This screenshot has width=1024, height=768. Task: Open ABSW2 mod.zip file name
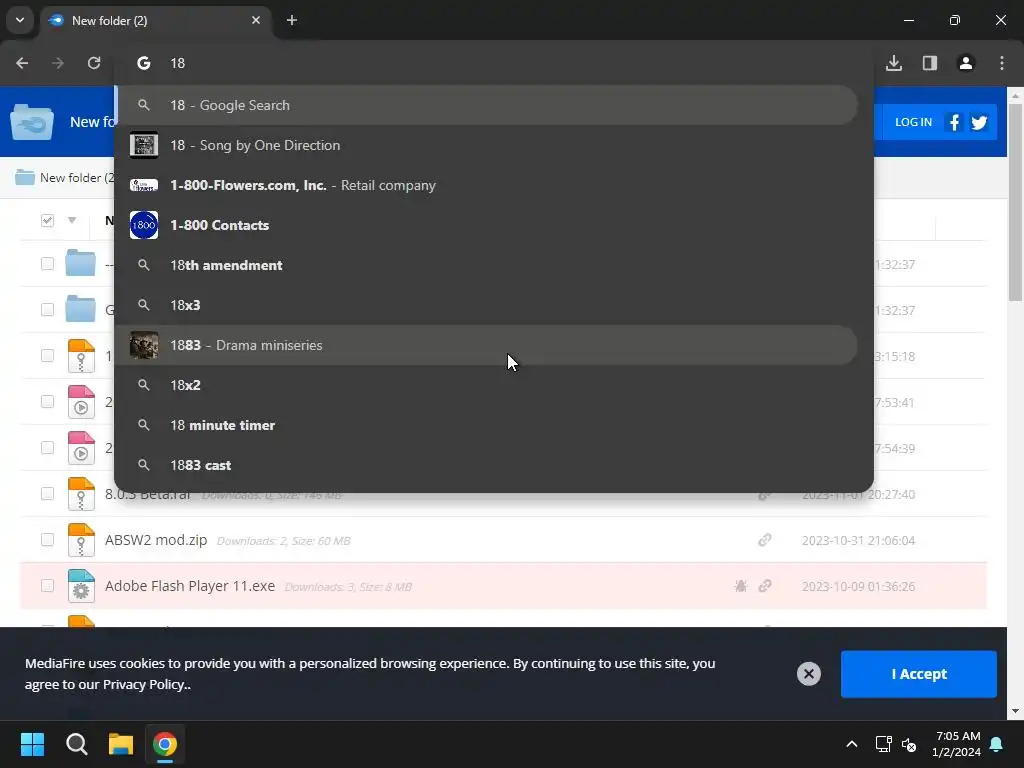(x=156, y=540)
